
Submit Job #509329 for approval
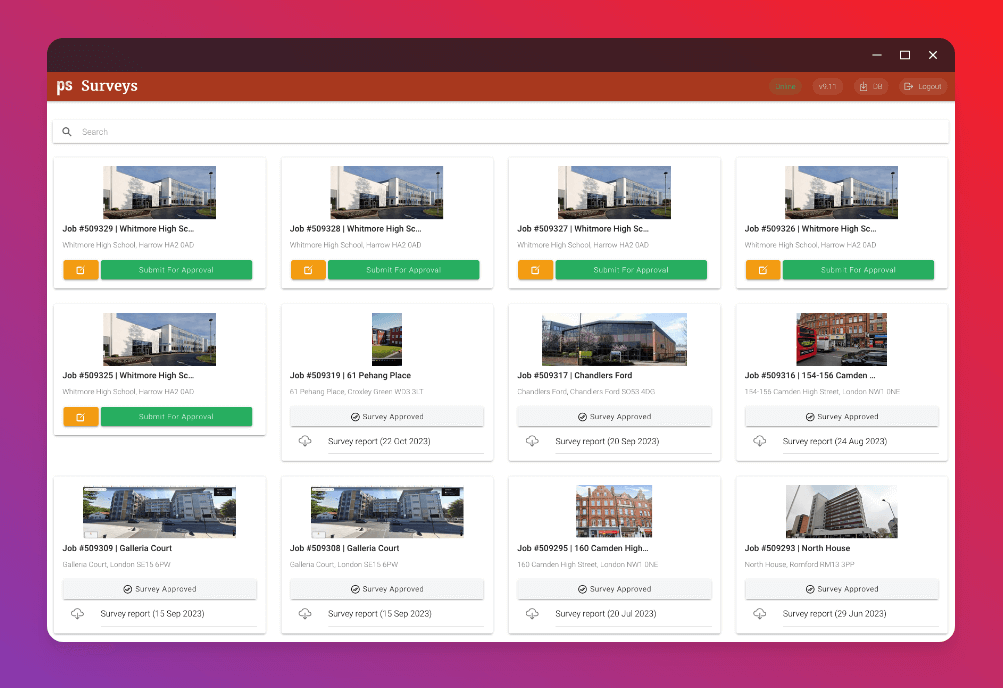click(x=177, y=270)
